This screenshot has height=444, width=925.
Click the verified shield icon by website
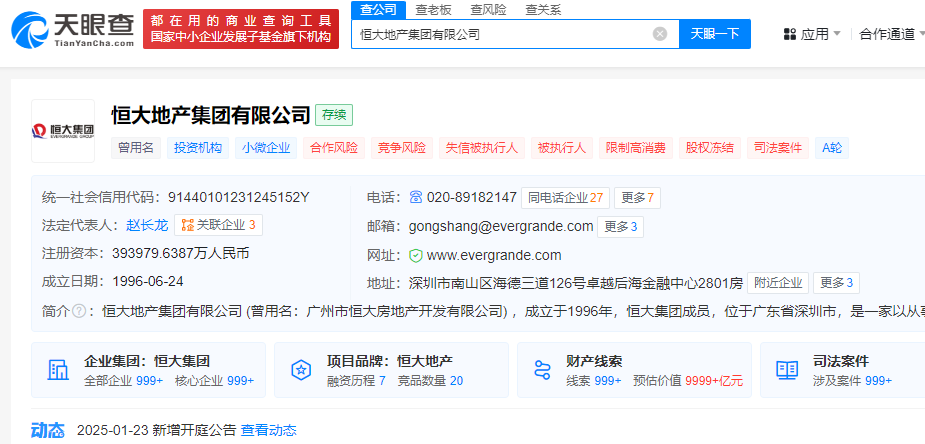coord(416,255)
